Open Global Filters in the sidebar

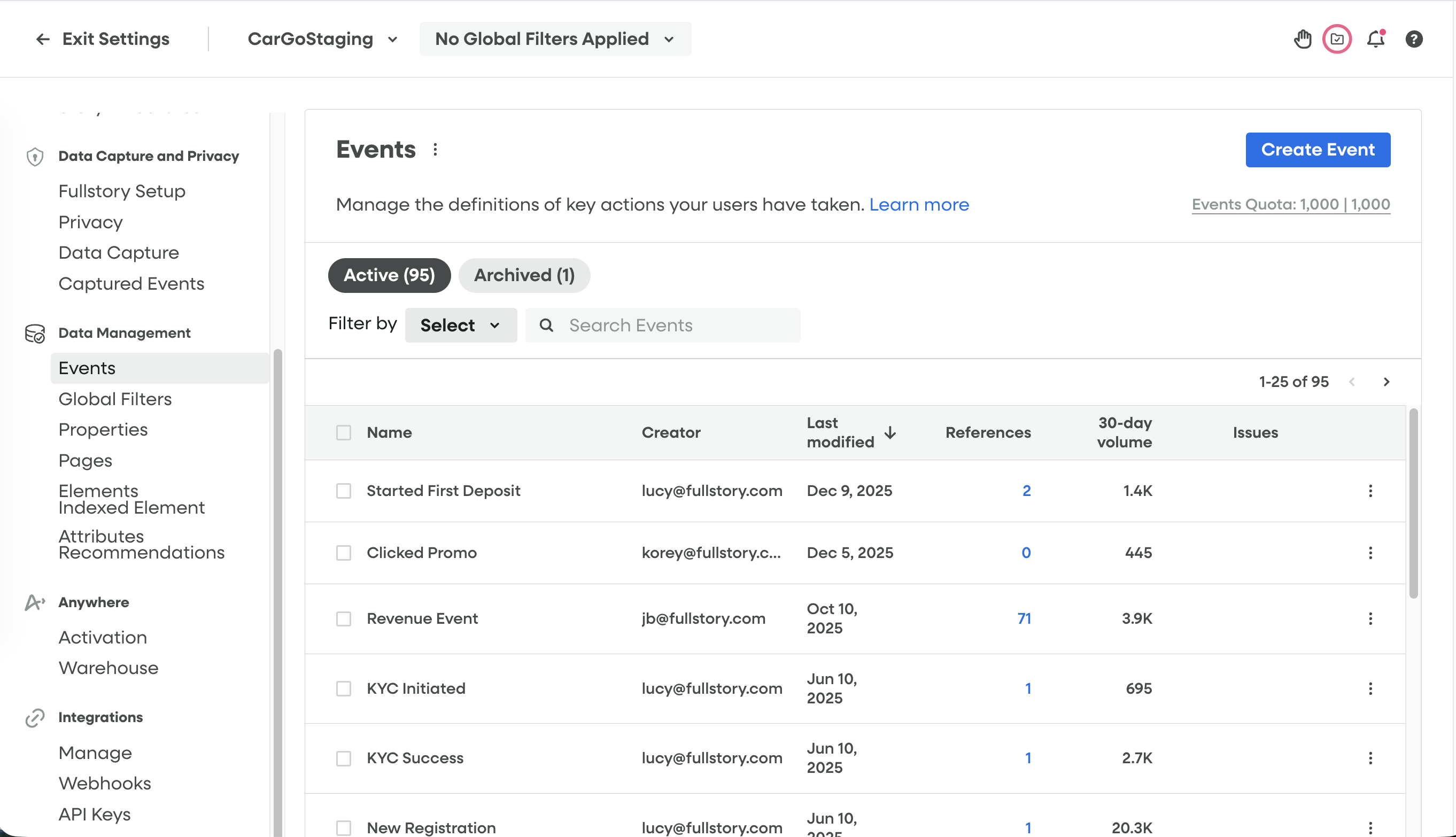[115, 399]
